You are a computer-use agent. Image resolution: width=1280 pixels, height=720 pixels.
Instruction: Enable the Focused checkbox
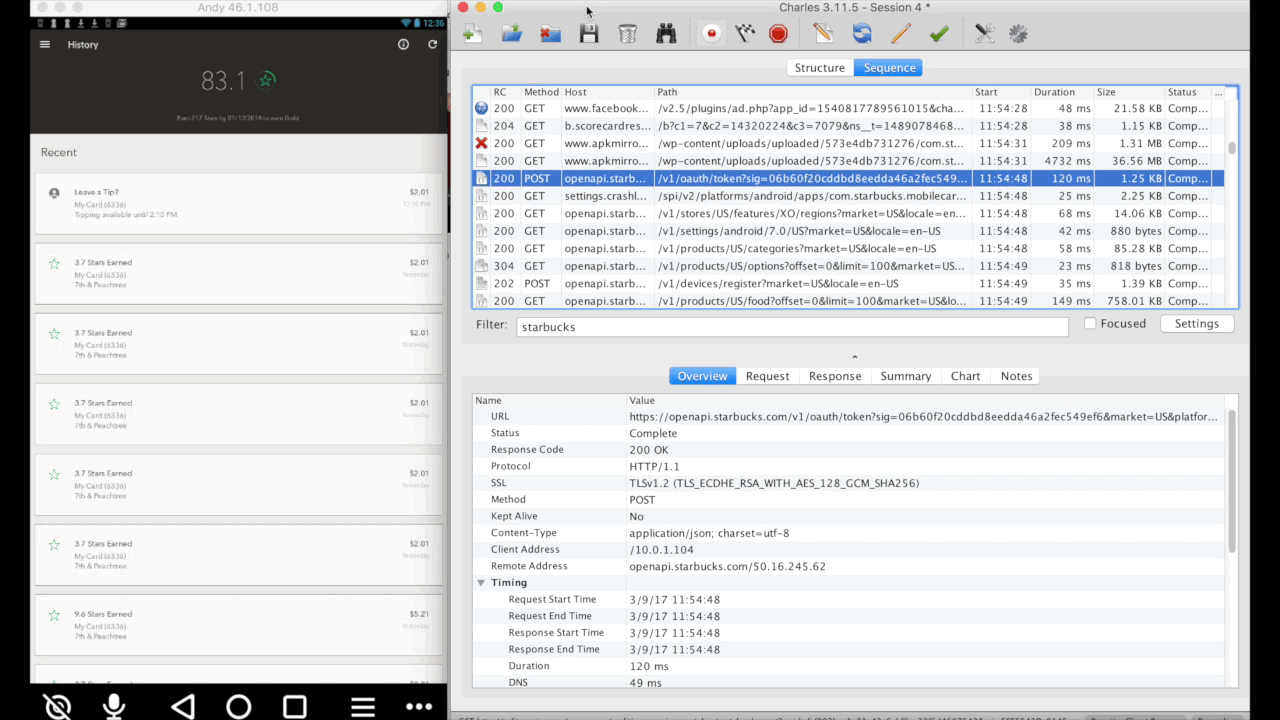[x=1091, y=324]
